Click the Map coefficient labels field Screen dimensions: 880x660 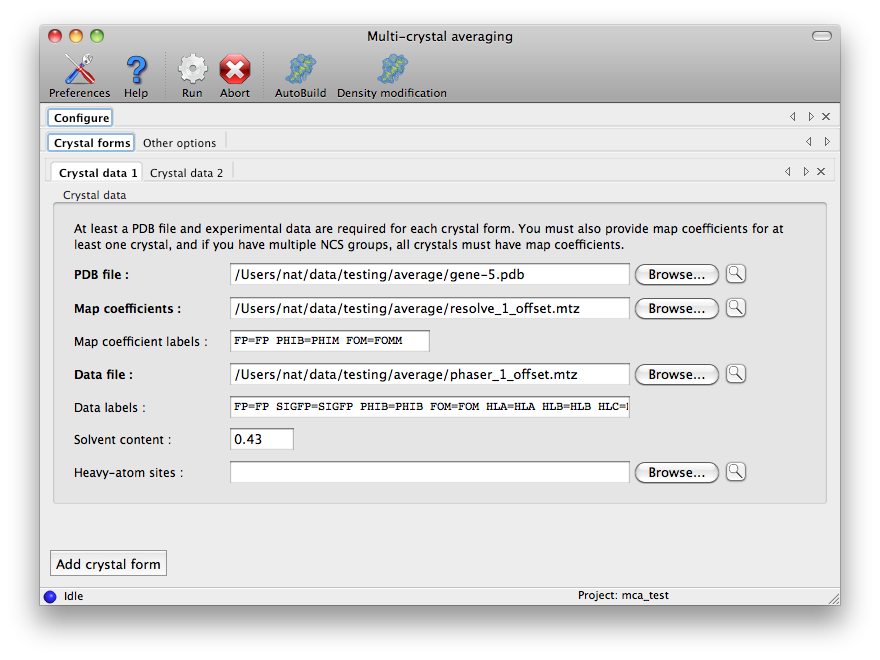point(329,341)
